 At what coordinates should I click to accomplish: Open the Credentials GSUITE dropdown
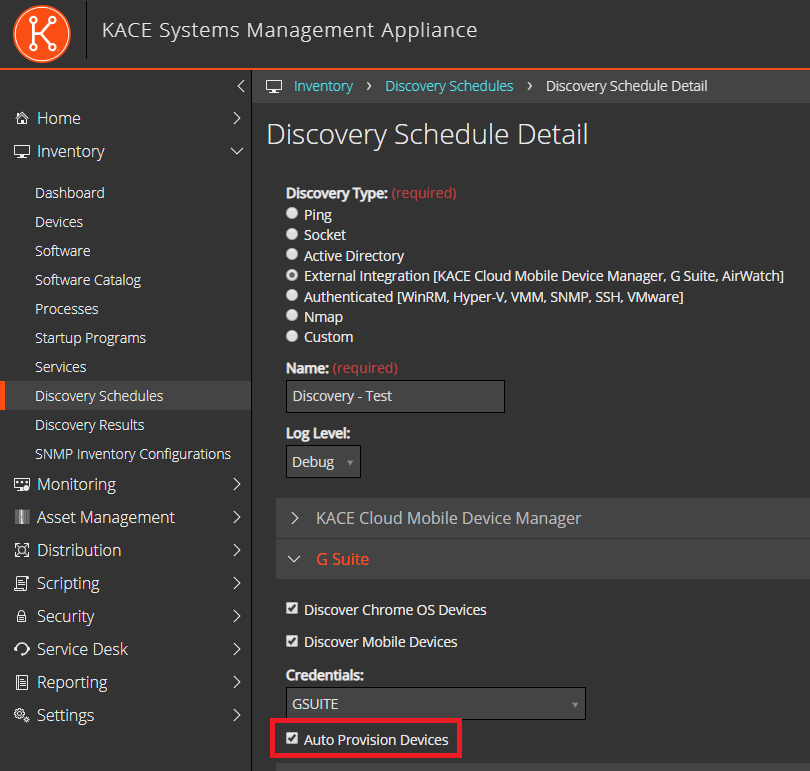point(435,703)
